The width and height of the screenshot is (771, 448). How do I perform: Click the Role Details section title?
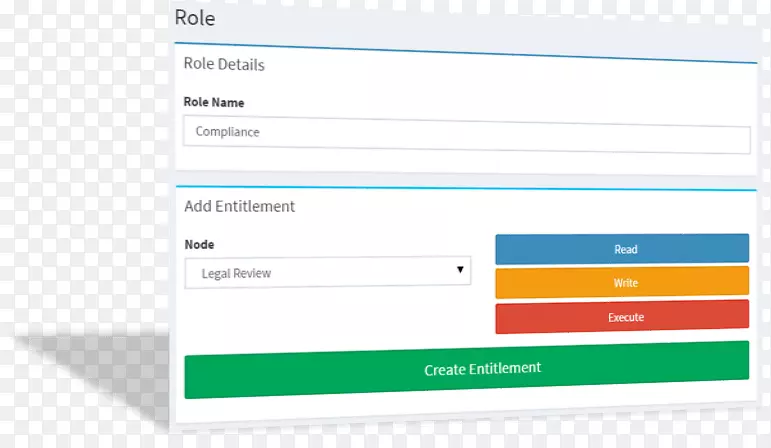pyautogui.click(x=224, y=64)
